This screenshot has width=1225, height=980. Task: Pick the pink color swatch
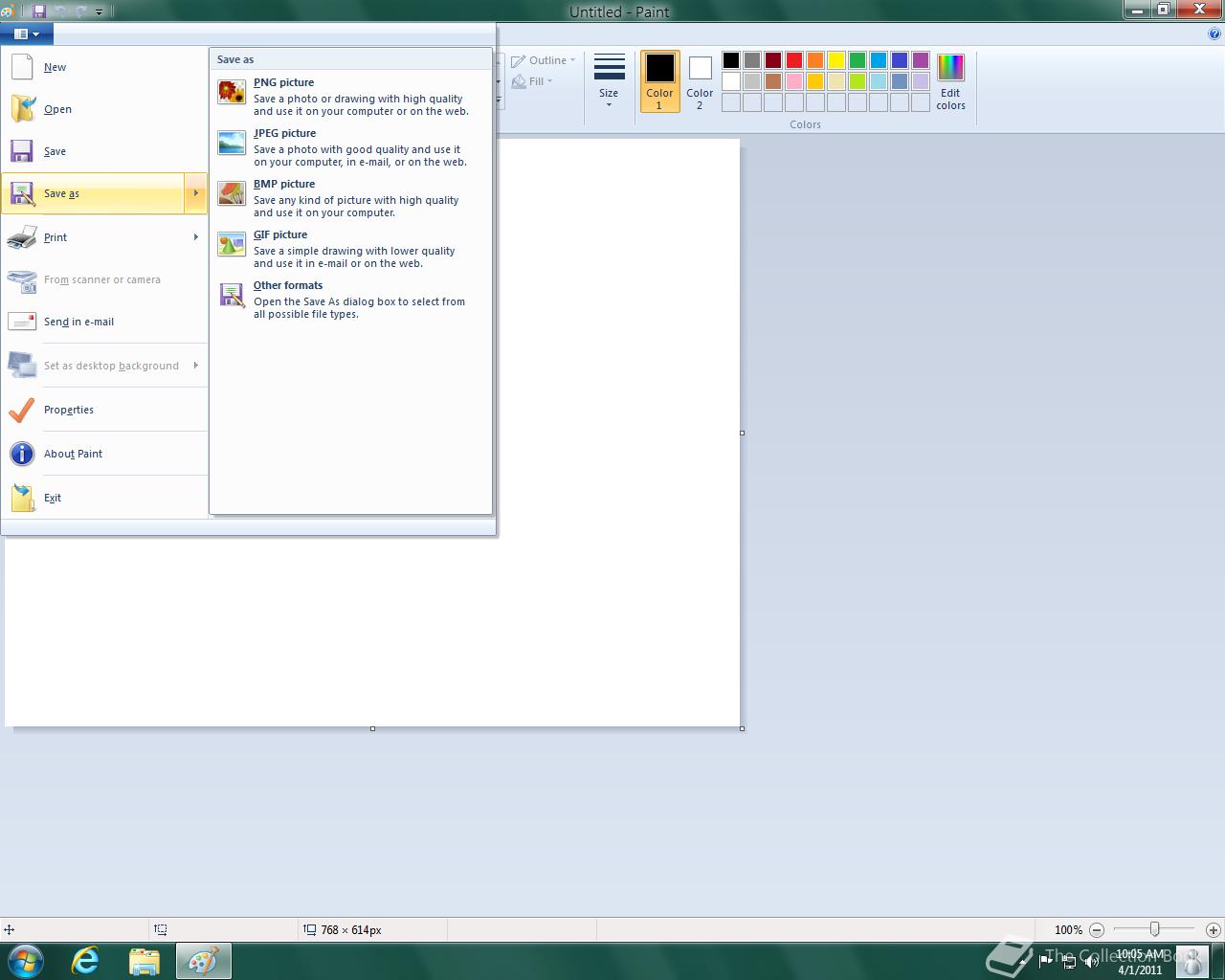794,81
